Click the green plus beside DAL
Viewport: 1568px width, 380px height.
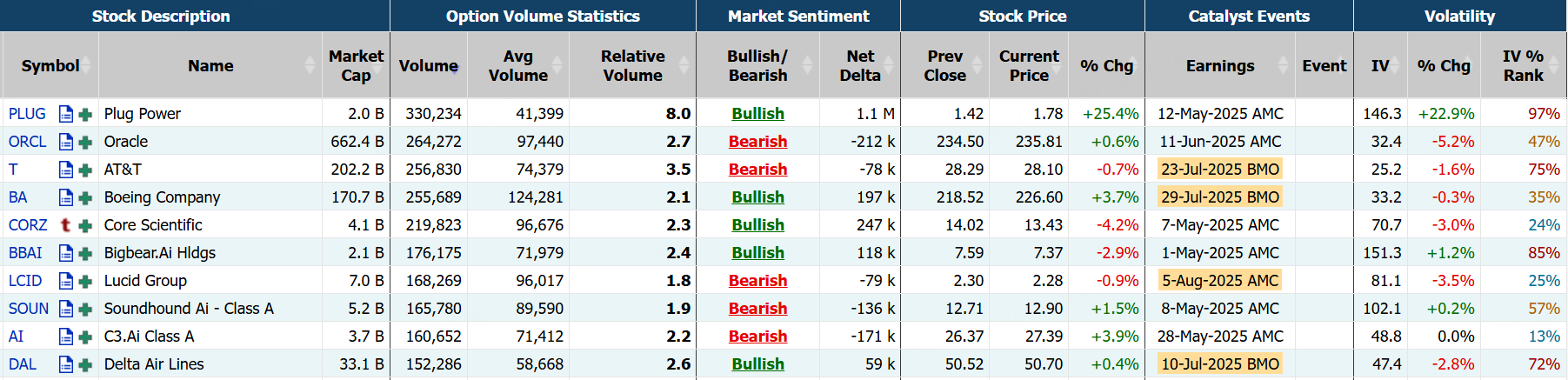(x=85, y=365)
